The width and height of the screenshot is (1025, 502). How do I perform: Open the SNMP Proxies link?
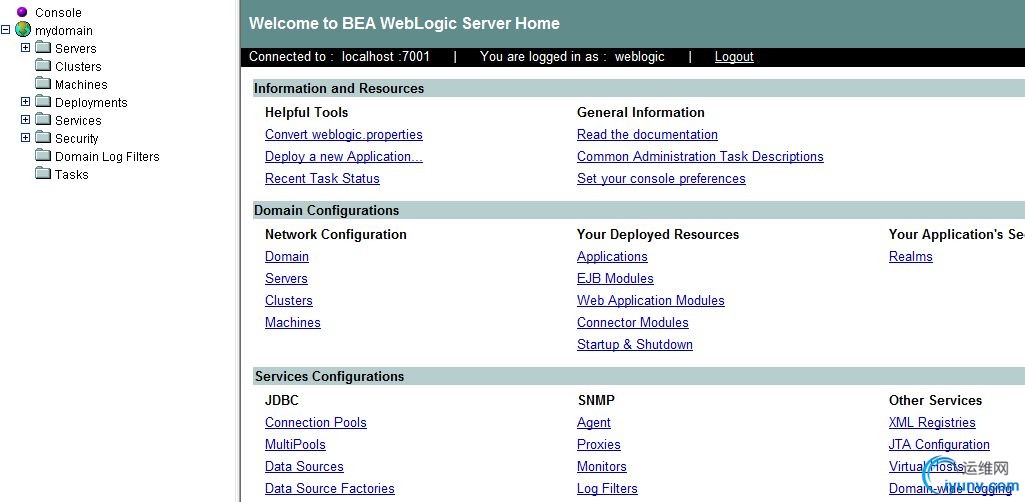click(x=599, y=444)
